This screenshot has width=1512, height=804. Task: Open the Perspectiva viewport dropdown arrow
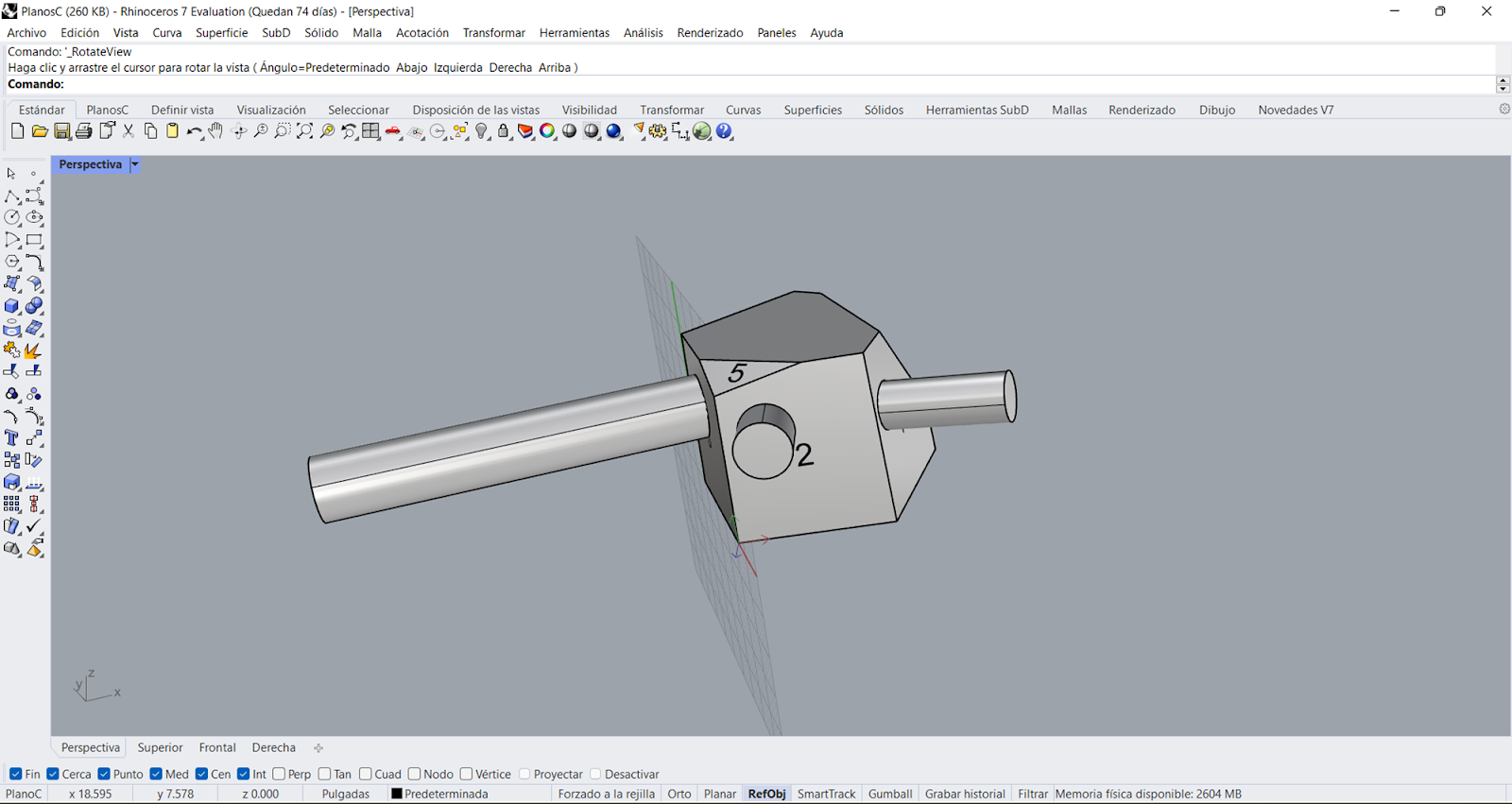[135, 164]
